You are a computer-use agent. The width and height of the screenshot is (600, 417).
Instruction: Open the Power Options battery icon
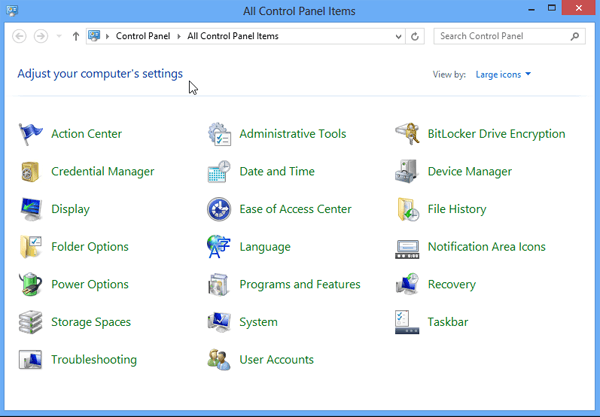point(30,284)
